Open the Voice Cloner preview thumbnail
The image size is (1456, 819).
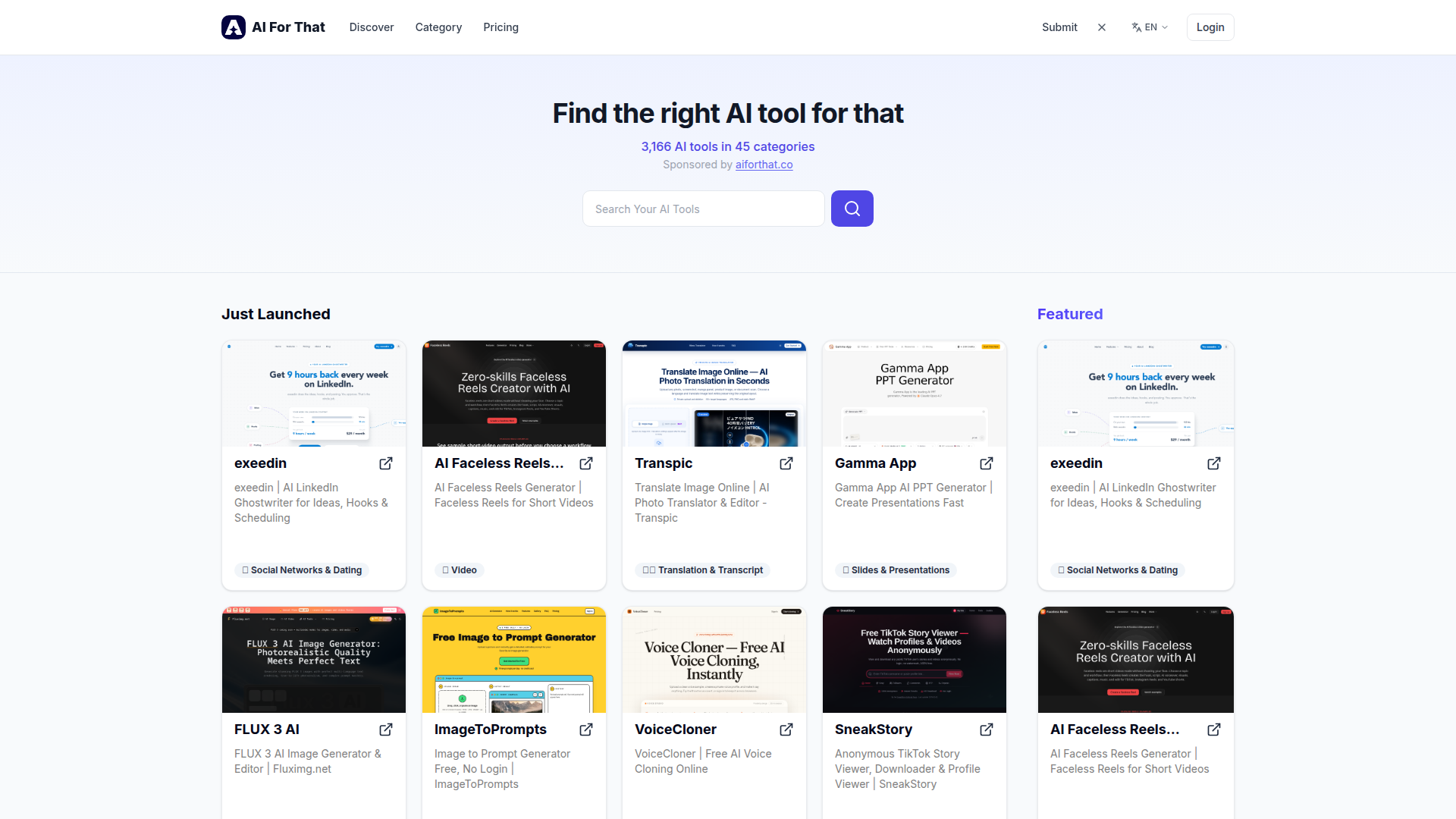coord(714,660)
